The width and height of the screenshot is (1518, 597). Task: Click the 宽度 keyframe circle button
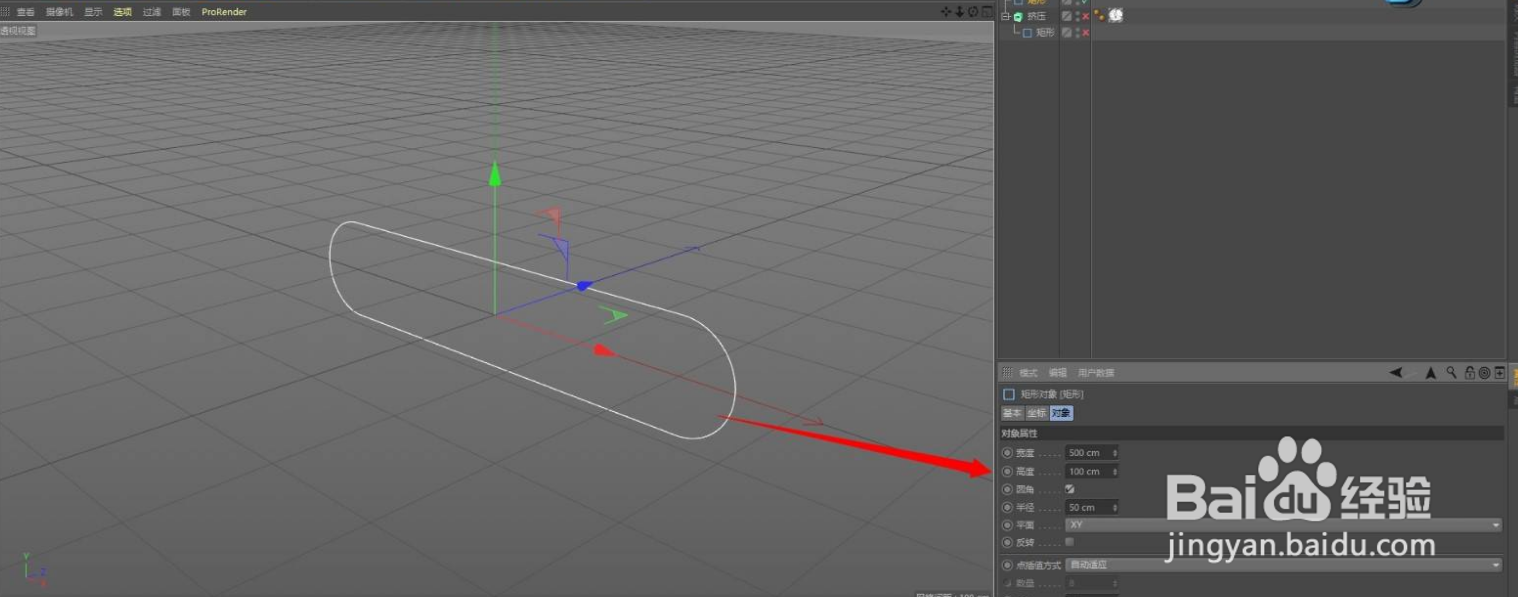pyautogui.click(x=1007, y=453)
